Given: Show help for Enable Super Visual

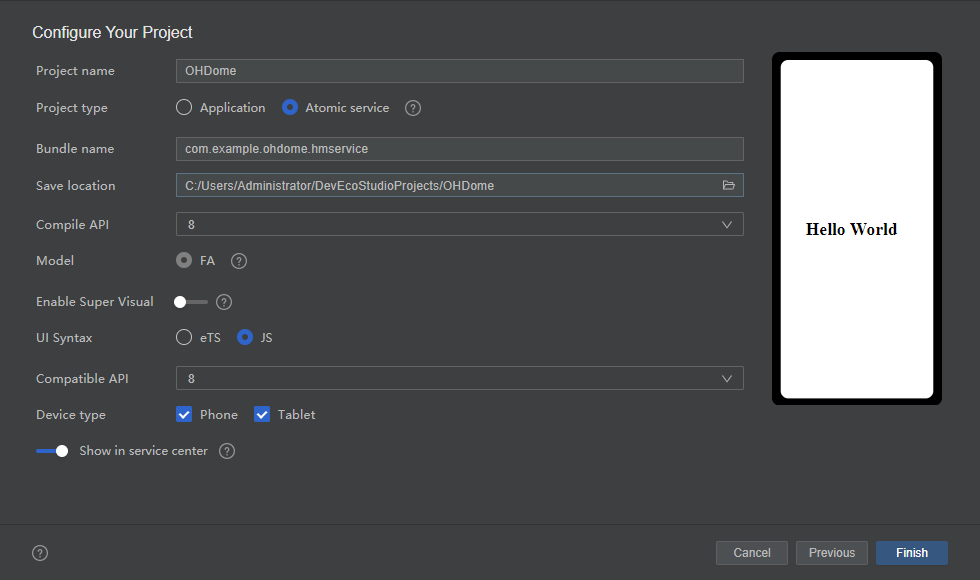Looking at the screenshot, I should [224, 302].
